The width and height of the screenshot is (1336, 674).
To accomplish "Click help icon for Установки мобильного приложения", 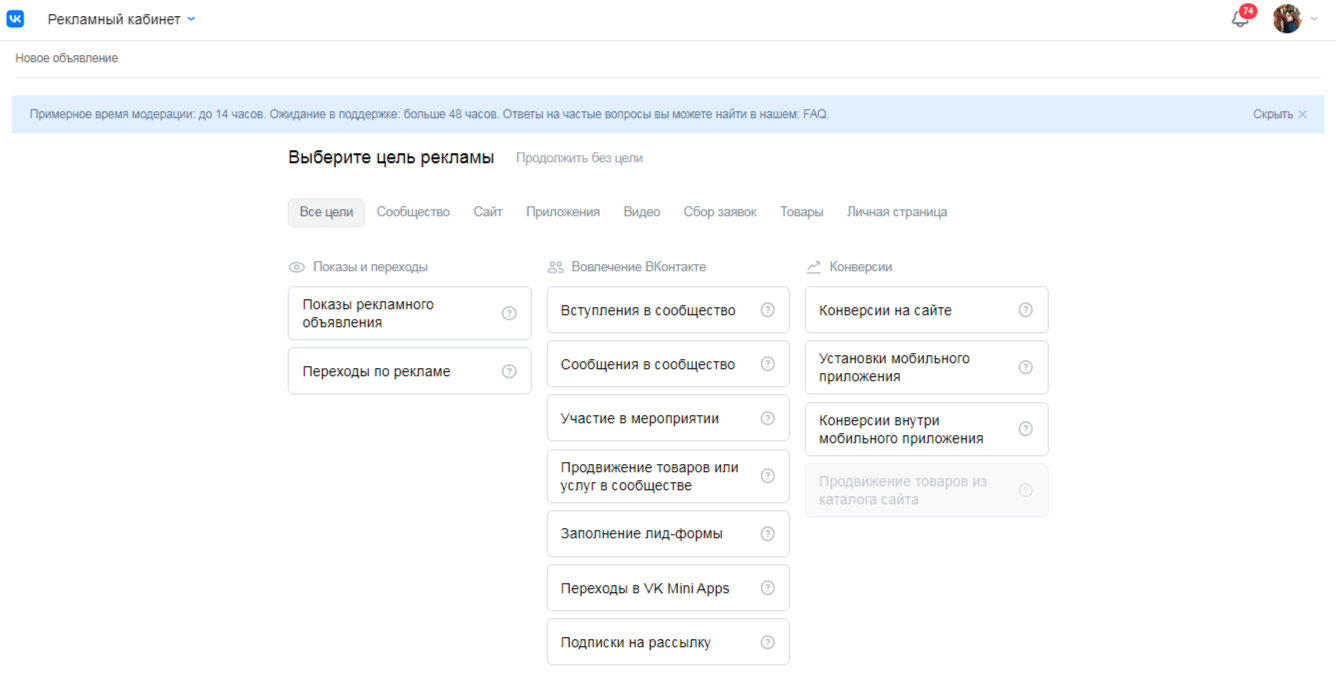I will (x=1025, y=367).
